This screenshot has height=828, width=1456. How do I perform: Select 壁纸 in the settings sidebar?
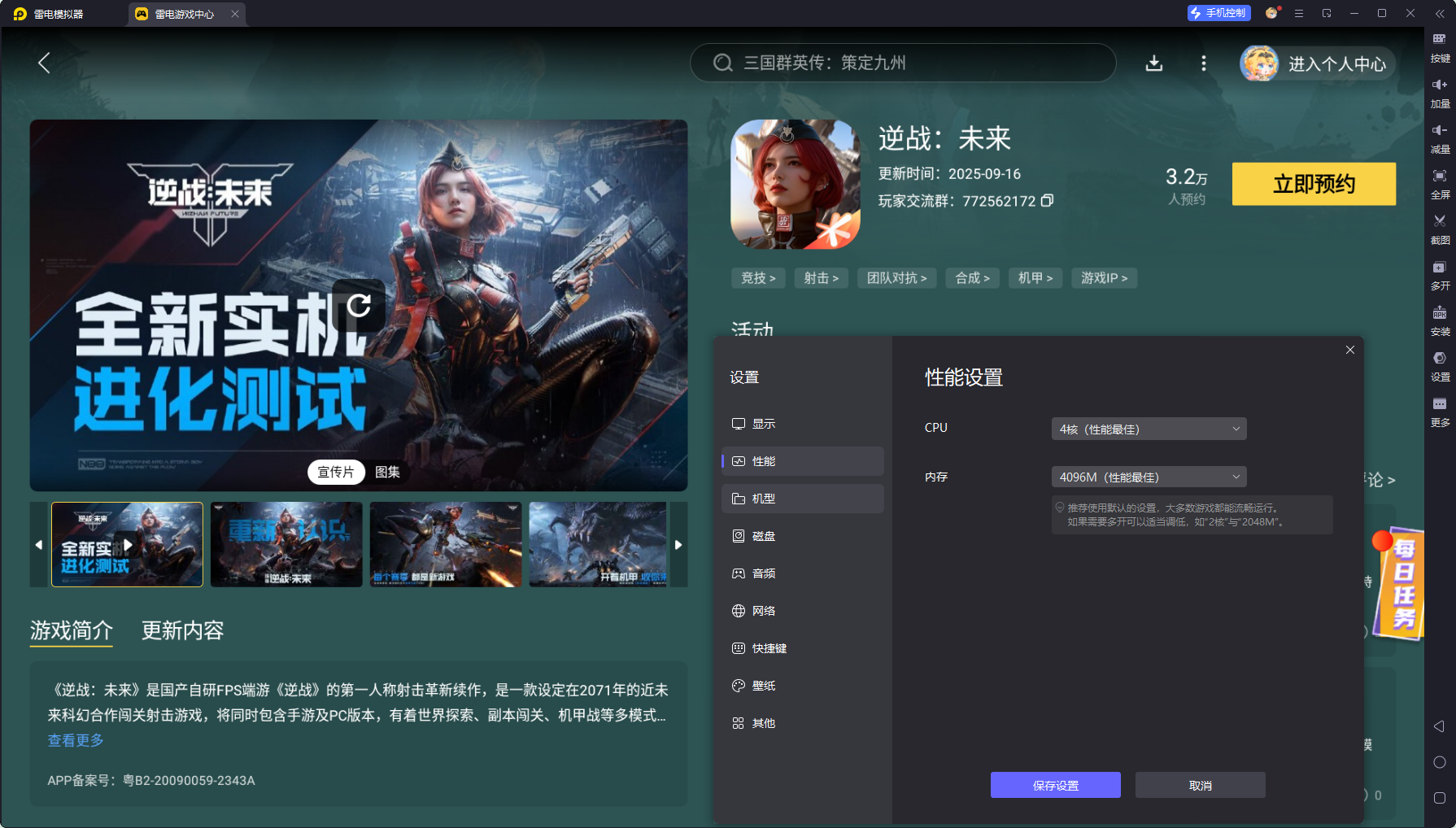[802, 686]
